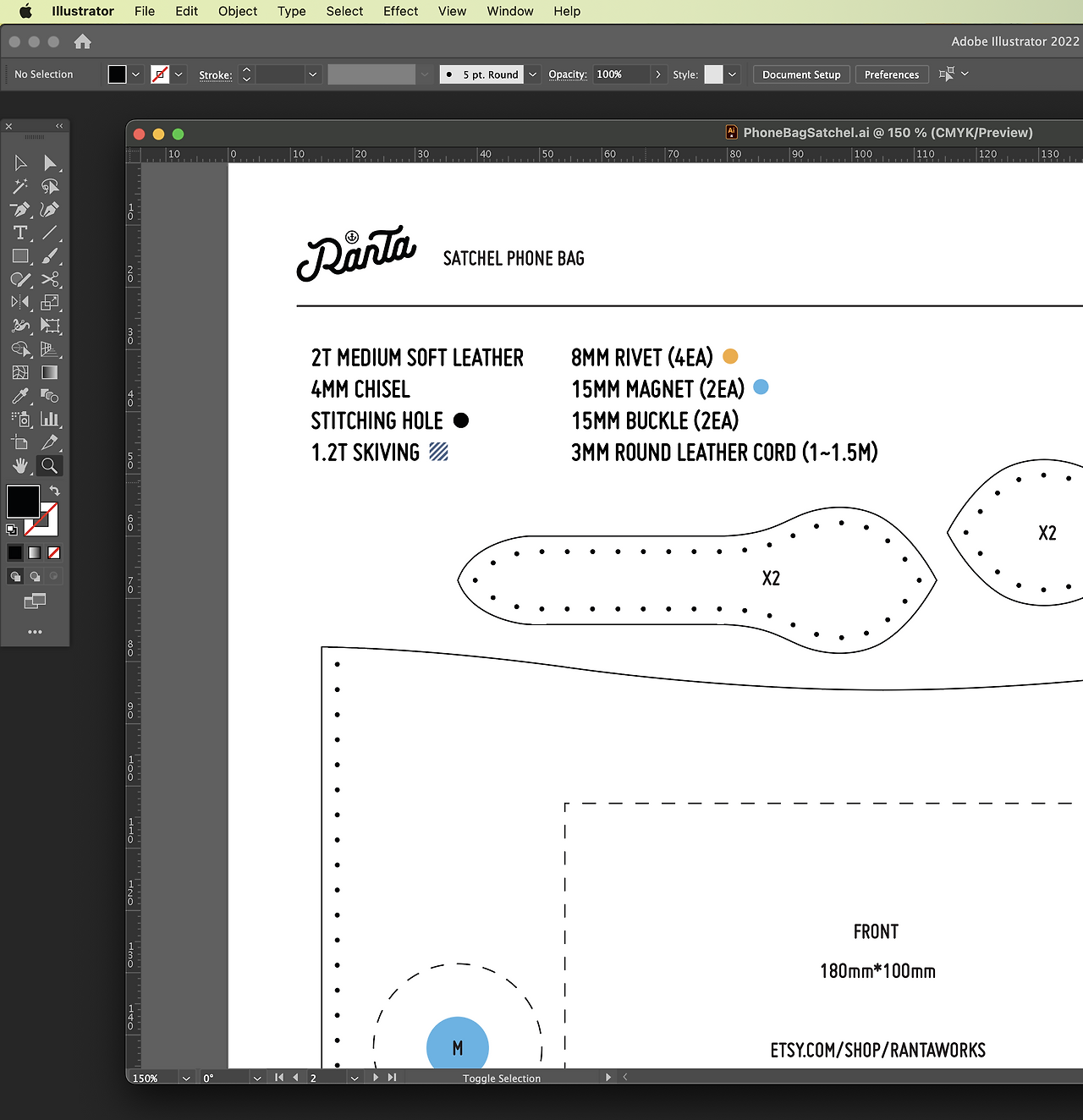Set paint type to Color
The height and width of the screenshot is (1120, 1083).
[15, 552]
